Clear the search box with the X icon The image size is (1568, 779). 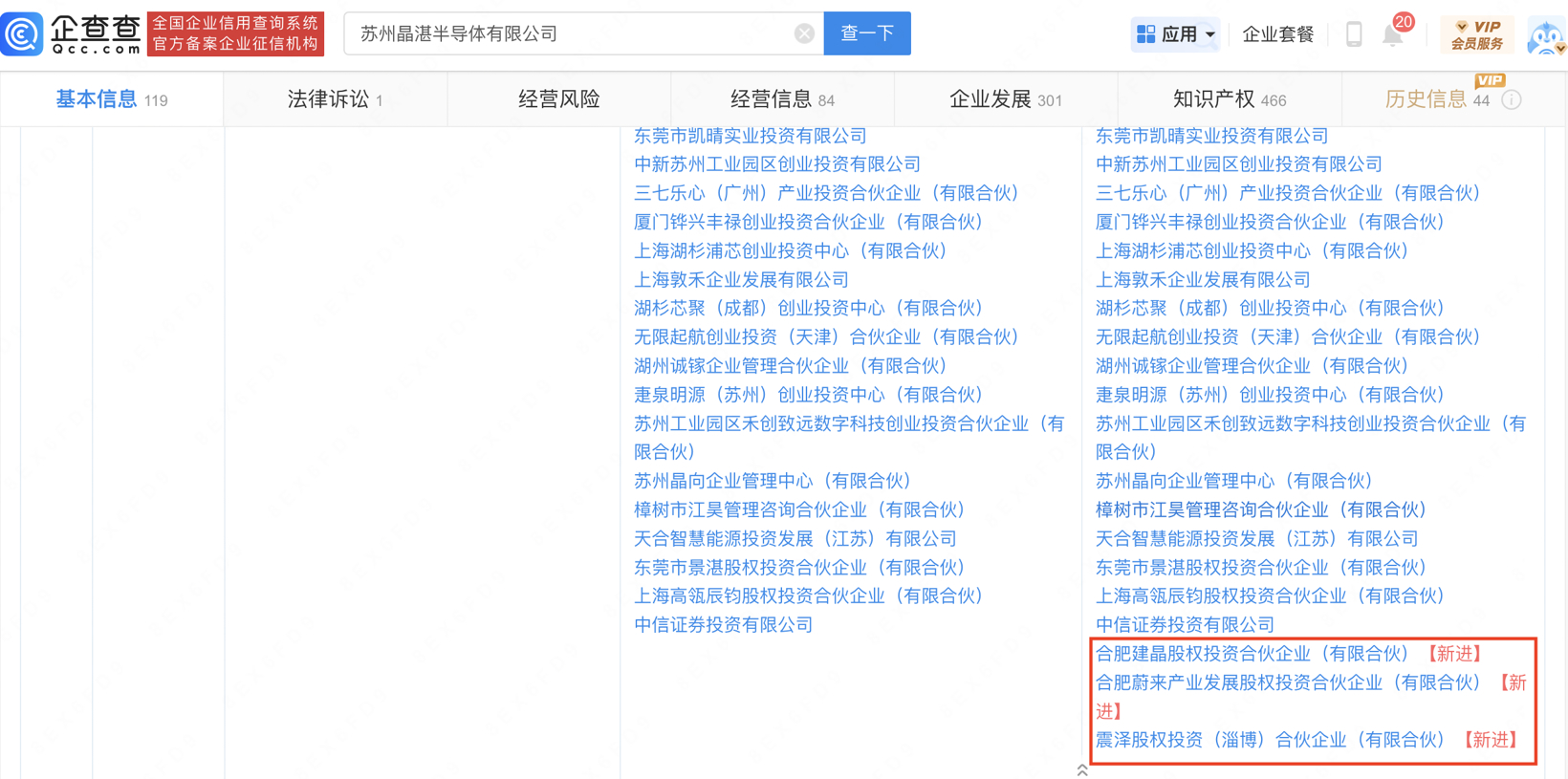[804, 33]
